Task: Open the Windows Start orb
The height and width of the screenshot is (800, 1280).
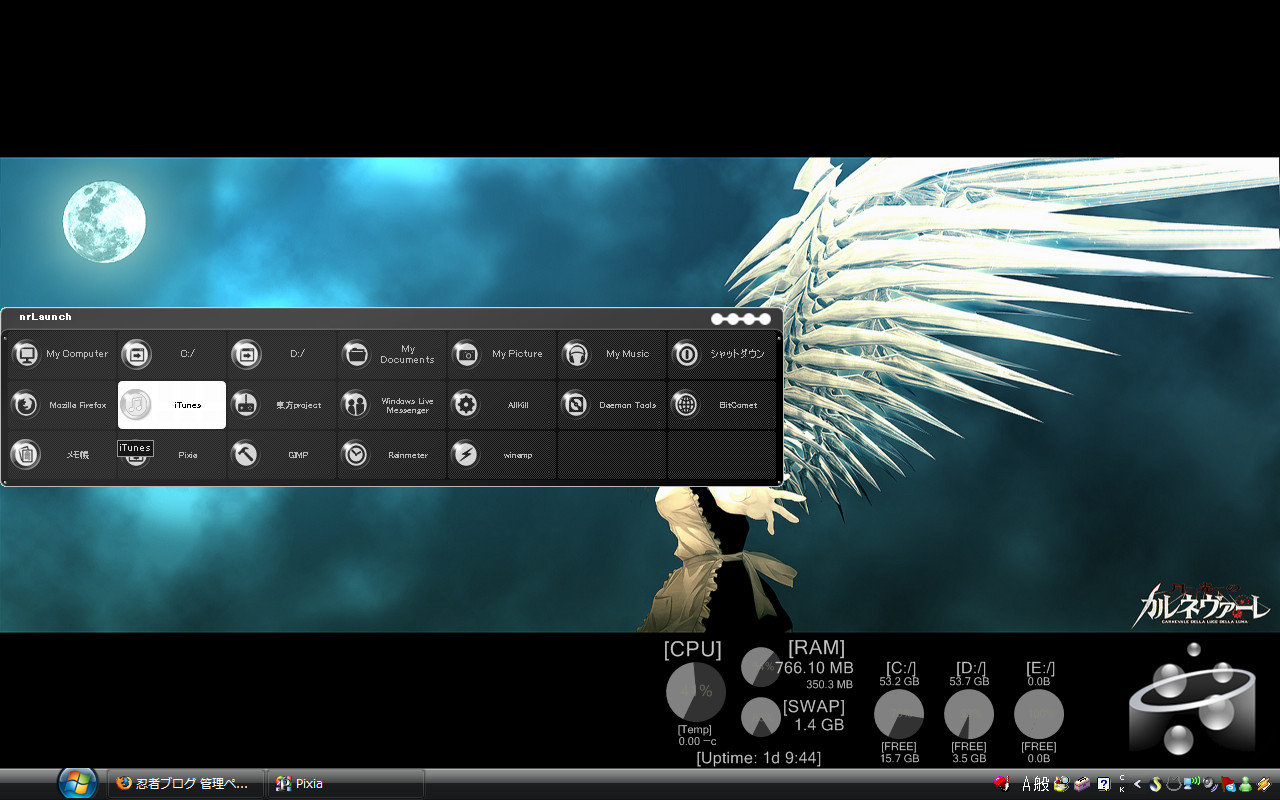Action: tap(77, 783)
